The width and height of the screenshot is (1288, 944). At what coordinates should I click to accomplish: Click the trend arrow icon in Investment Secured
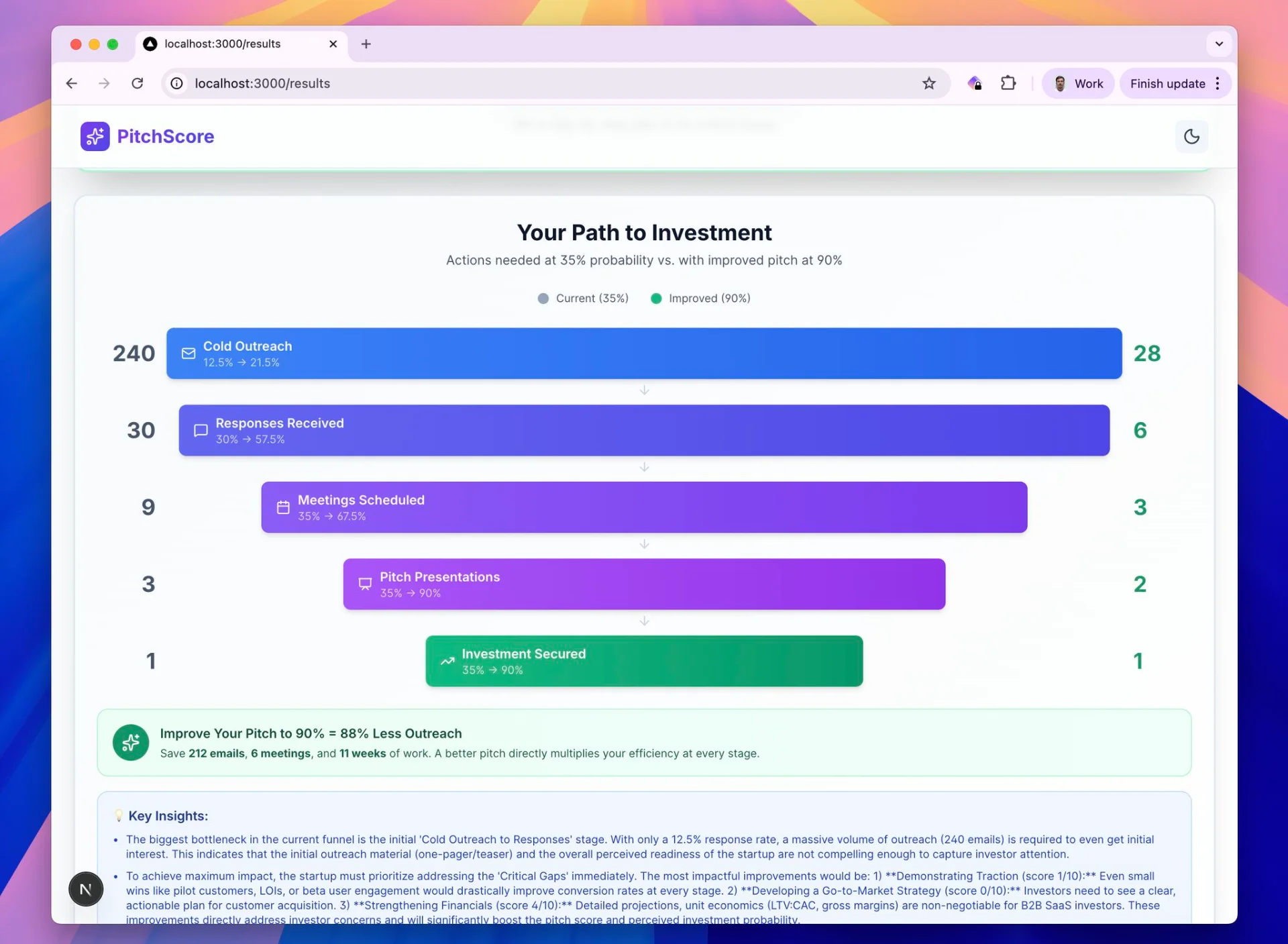447,662
